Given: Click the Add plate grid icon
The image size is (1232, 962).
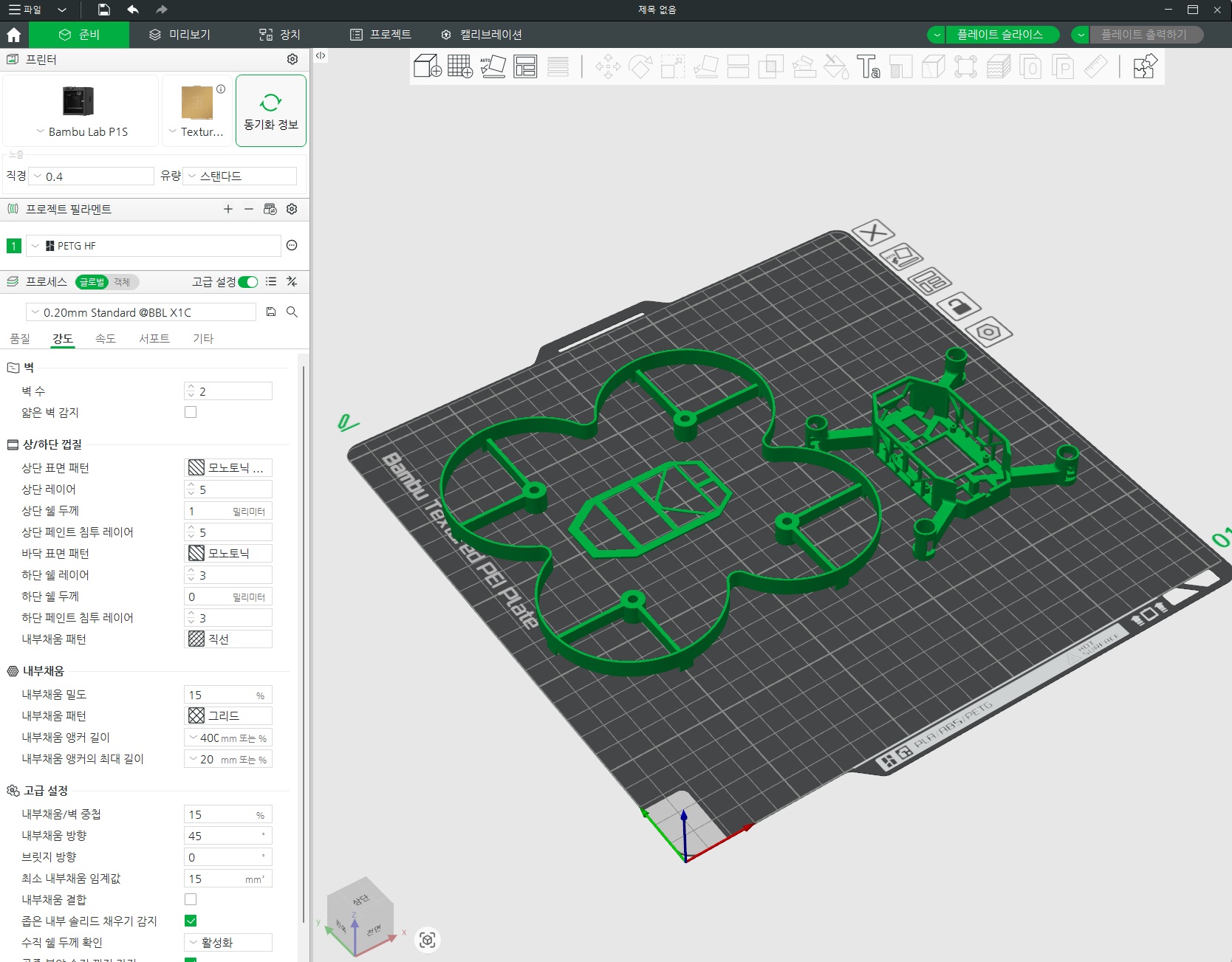Looking at the screenshot, I should click(x=460, y=66).
